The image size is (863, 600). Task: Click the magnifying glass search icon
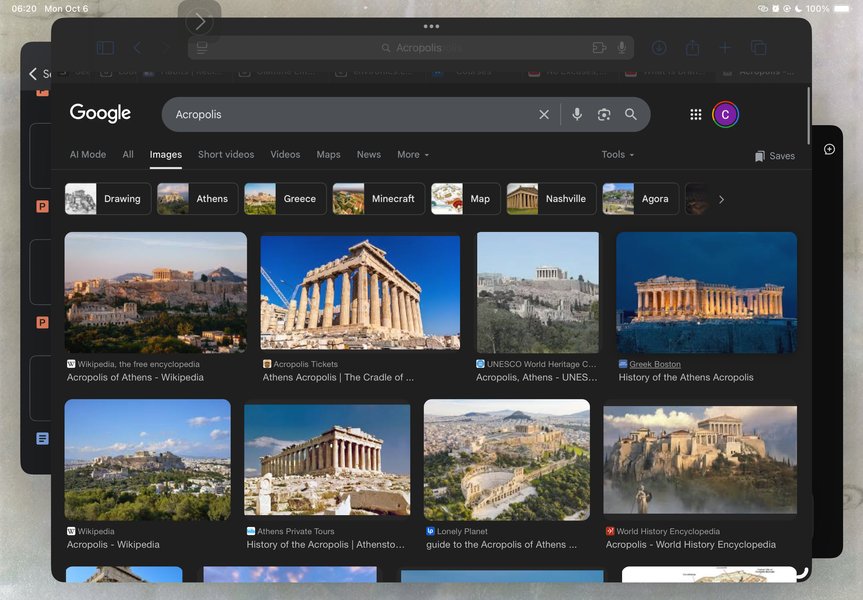[x=631, y=115]
